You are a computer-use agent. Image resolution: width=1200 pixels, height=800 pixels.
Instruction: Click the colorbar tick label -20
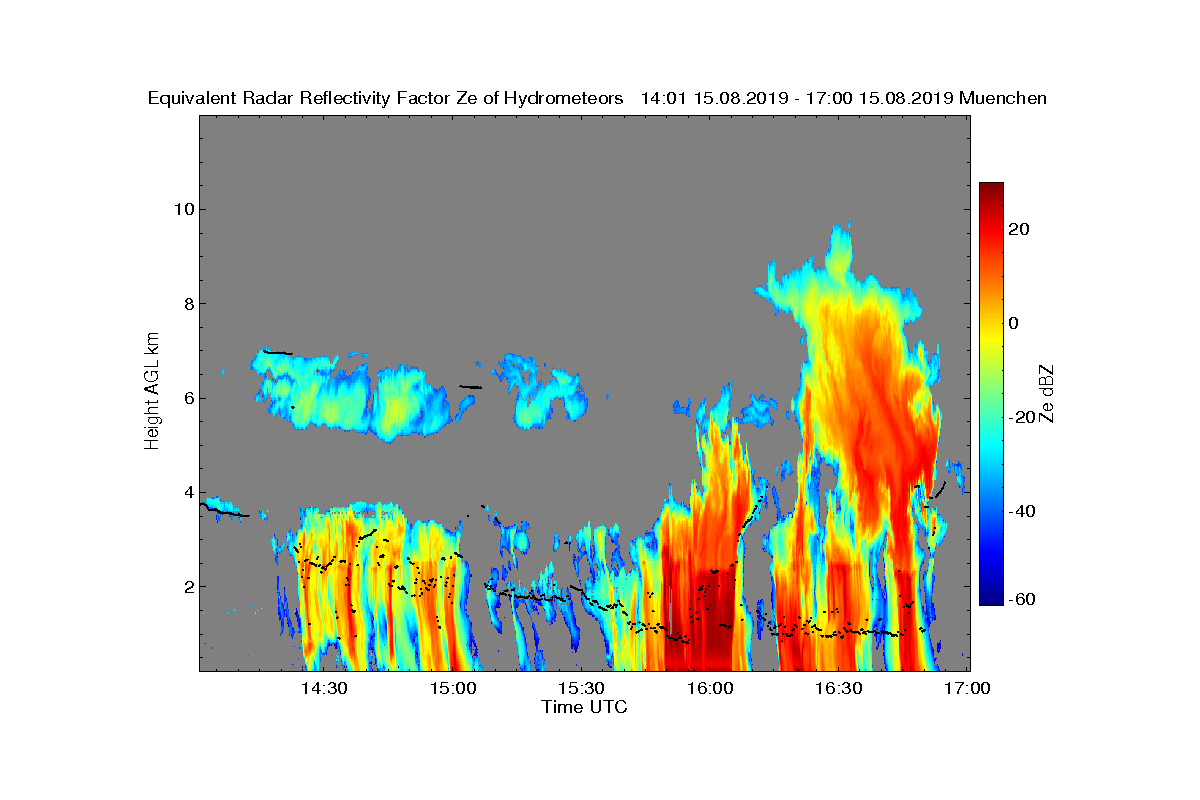tap(1023, 417)
